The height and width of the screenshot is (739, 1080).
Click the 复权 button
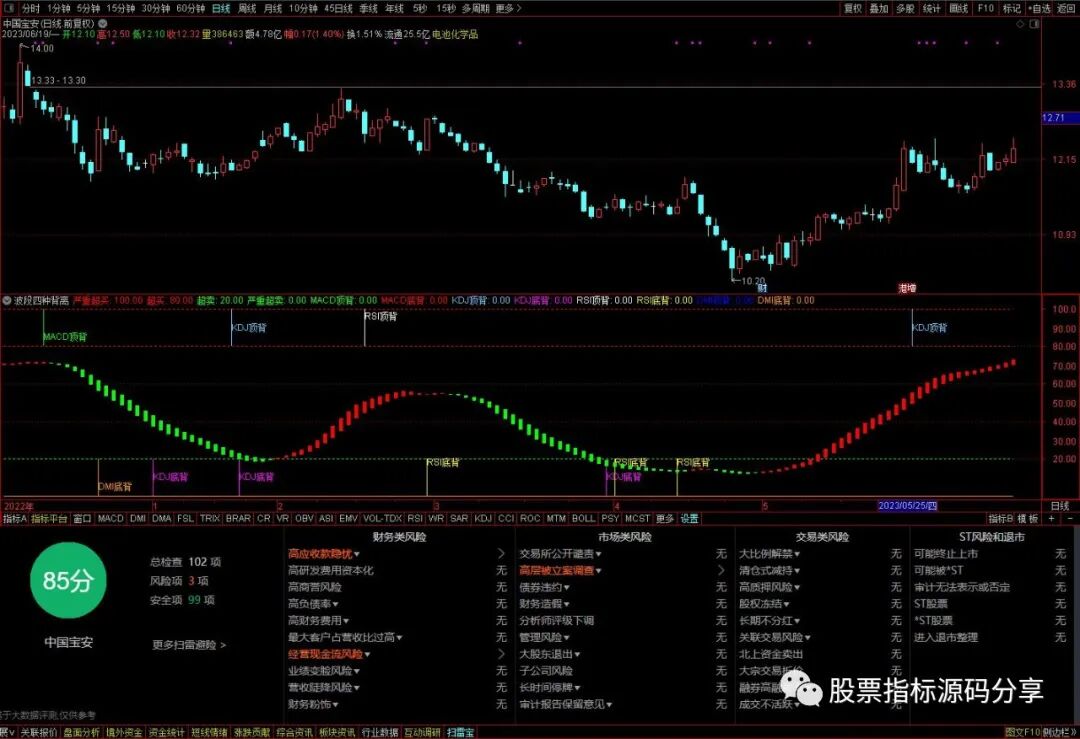(853, 8)
